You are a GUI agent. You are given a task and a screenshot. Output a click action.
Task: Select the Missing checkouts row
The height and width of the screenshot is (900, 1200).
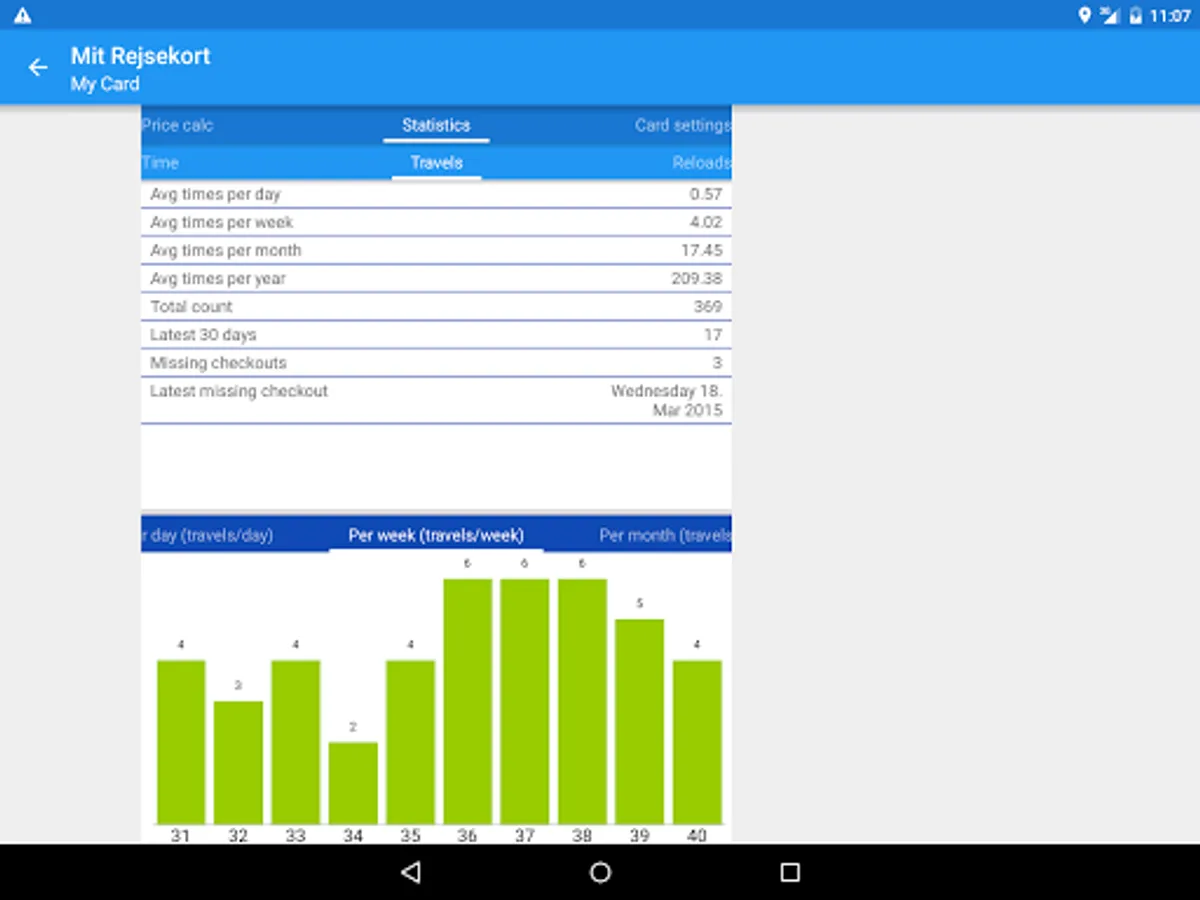(x=436, y=363)
